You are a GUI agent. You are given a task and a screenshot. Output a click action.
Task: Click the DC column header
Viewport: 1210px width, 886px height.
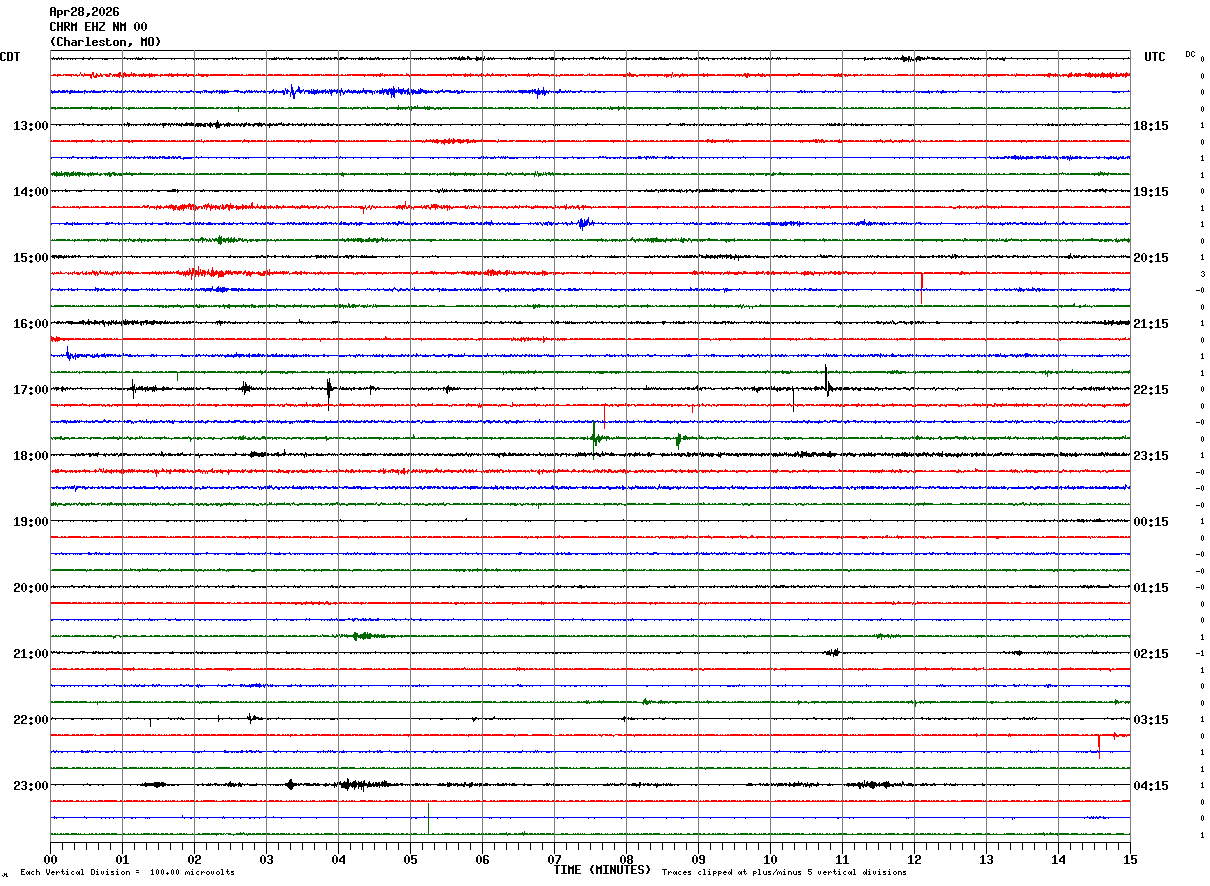pos(1190,54)
